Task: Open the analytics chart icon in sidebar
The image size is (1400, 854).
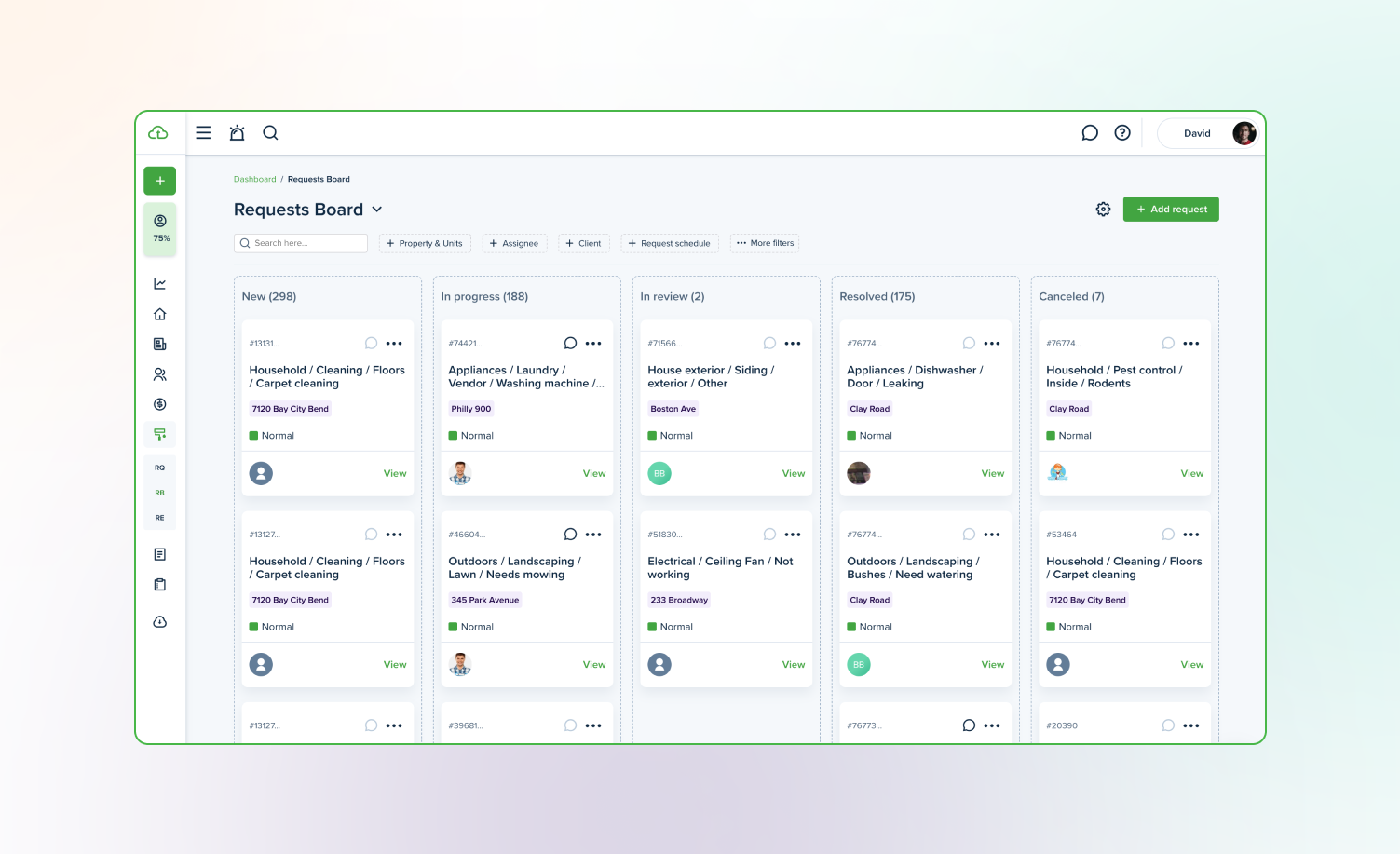Action: coord(160,284)
